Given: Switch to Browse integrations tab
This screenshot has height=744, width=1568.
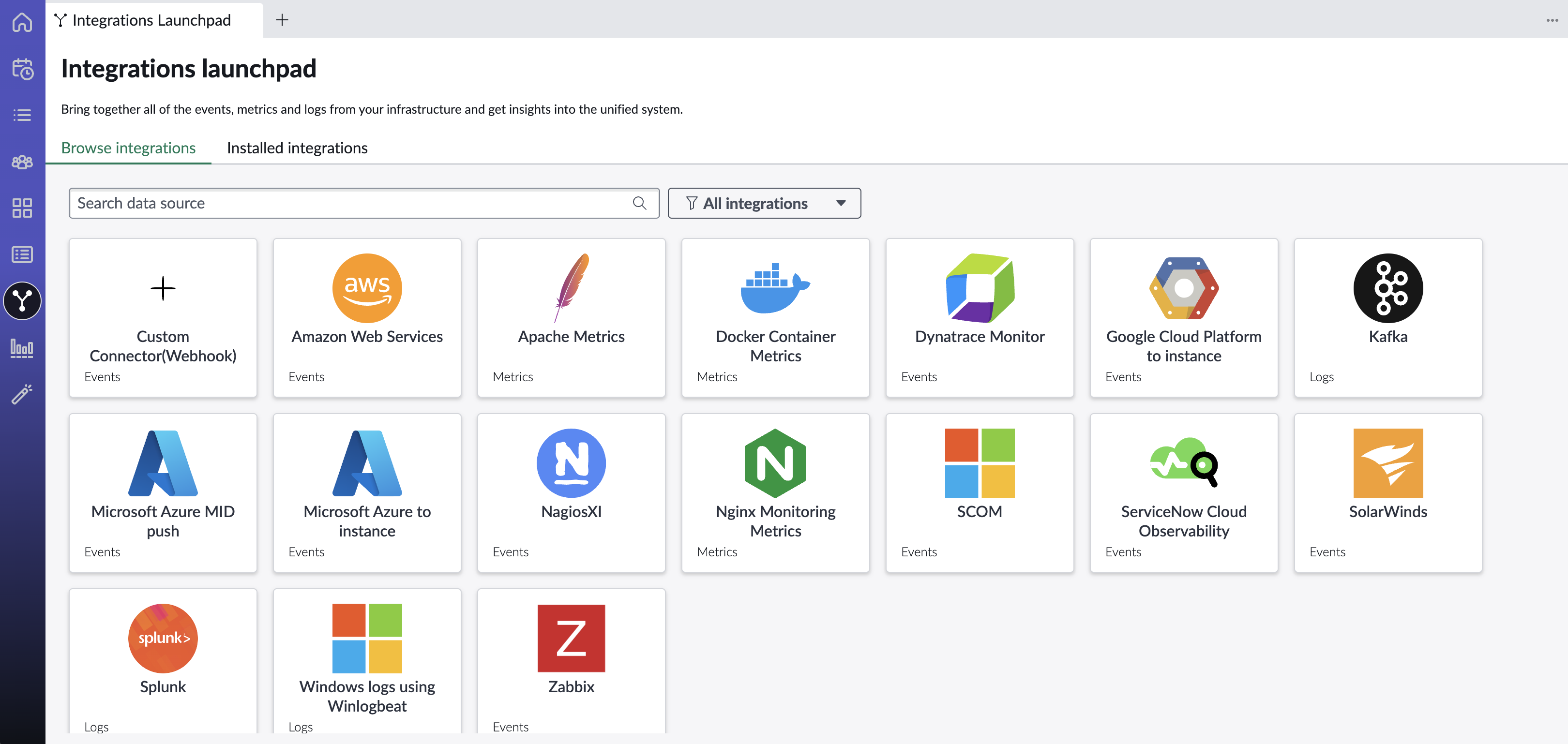Looking at the screenshot, I should pos(128,148).
